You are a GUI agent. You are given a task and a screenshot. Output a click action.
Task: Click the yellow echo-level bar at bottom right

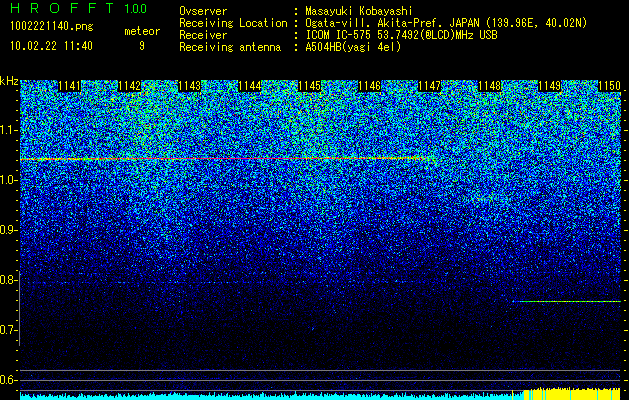[572, 394]
